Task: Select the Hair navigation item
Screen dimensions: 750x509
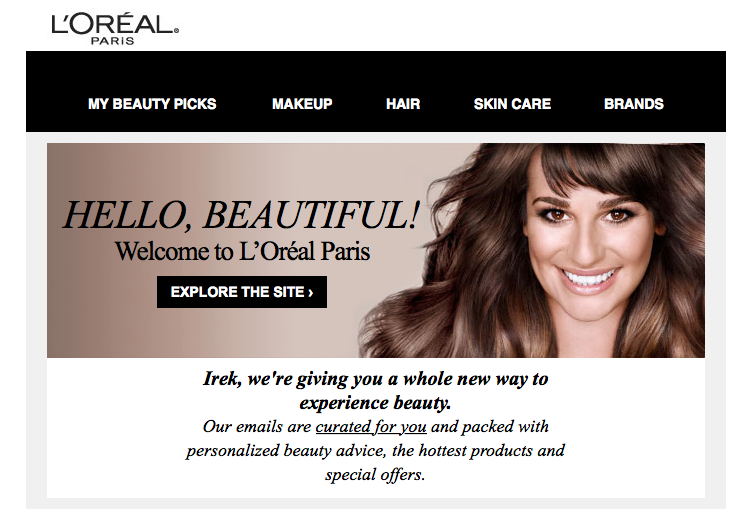Action: click(403, 104)
